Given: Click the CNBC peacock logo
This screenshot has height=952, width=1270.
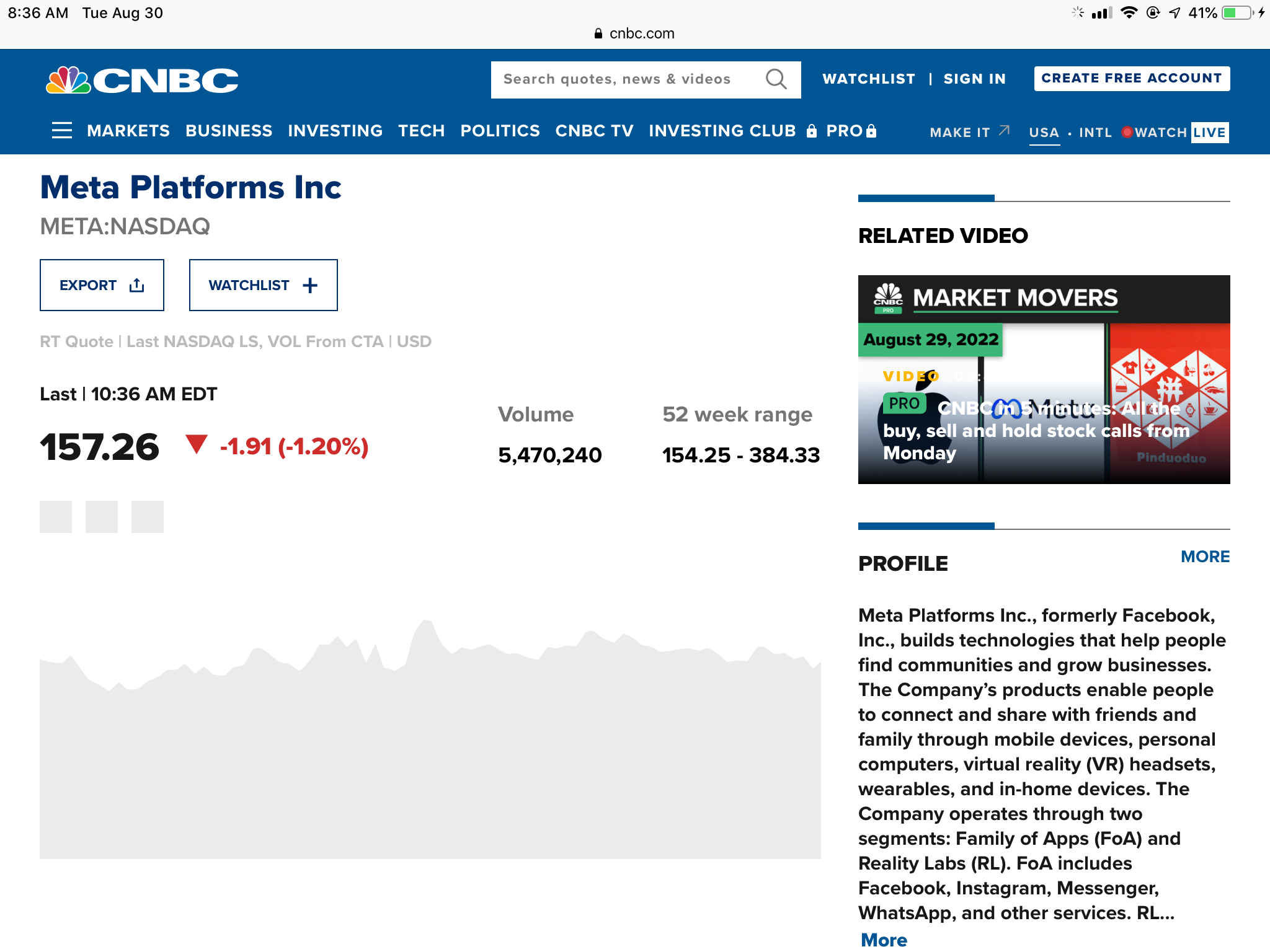Looking at the screenshot, I should click(x=142, y=80).
